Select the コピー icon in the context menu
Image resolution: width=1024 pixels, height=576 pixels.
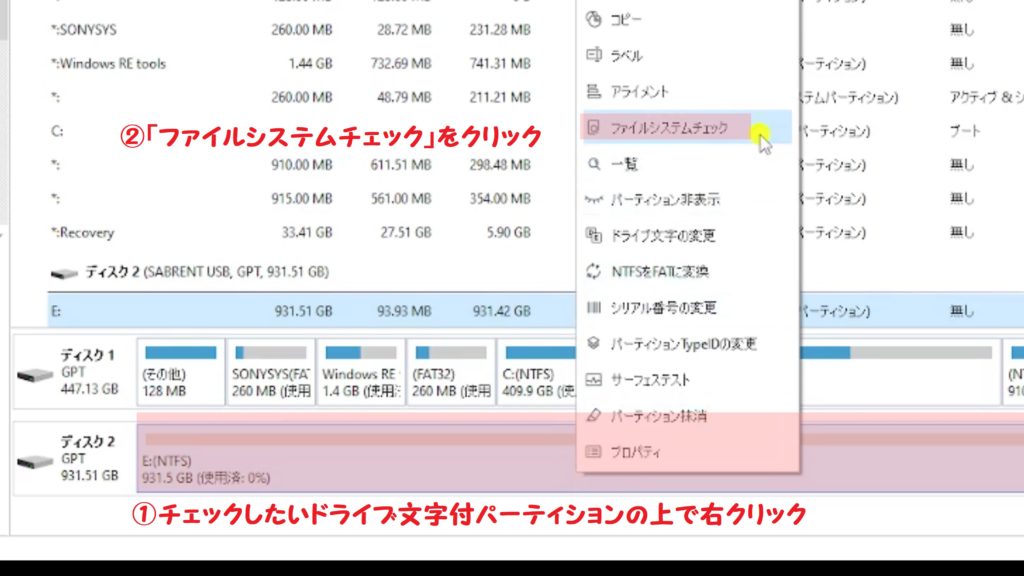pyautogui.click(x=592, y=19)
